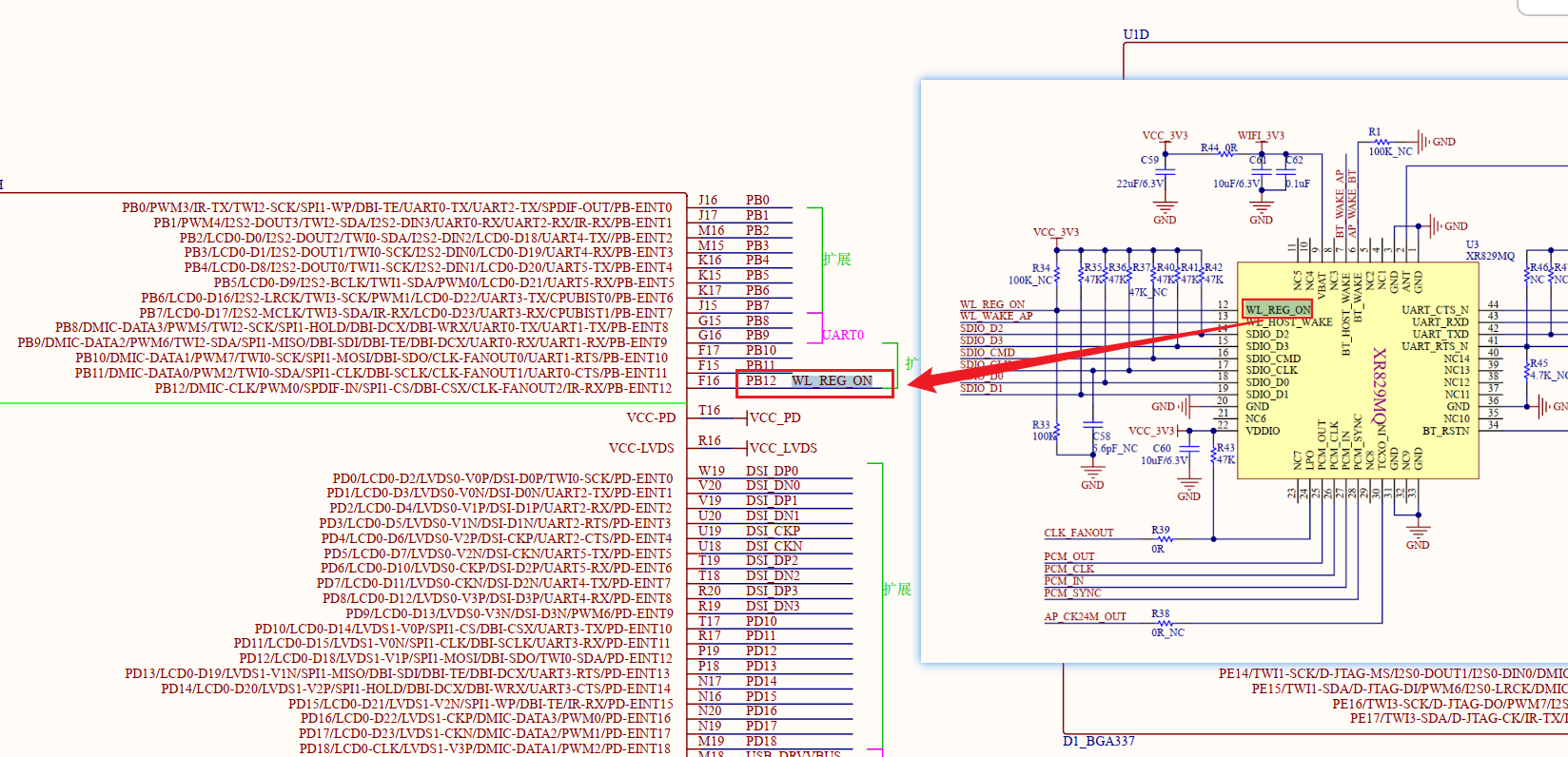Click the highlighted WL_REG_ON pin inside XR829MQ
This screenshot has width=1568, height=757.
(x=1278, y=309)
